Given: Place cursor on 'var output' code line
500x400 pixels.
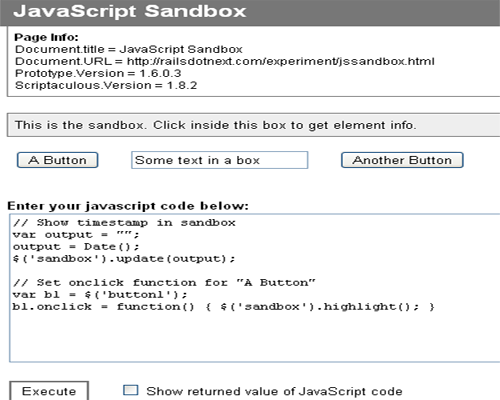Looking at the screenshot, I should coord(76,235).
